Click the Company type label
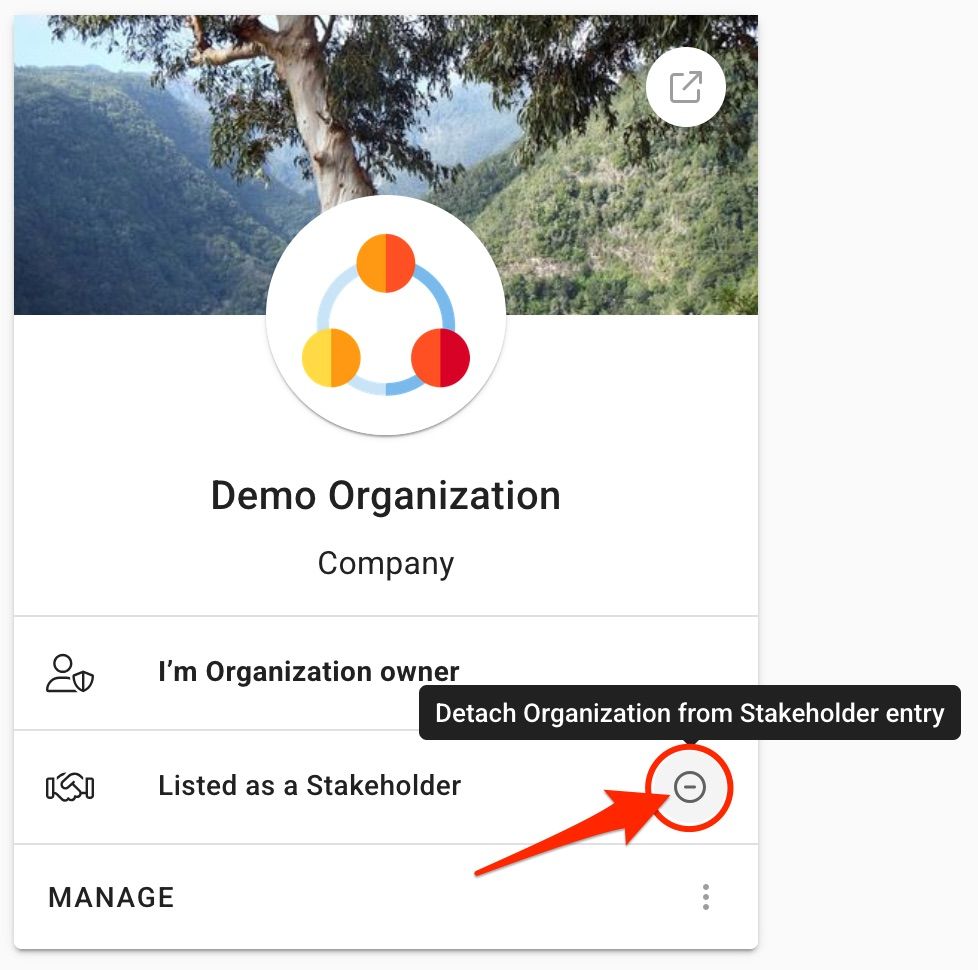Image resolution: width=978 pixels, height=970 pixels. [x=385, y=564]
